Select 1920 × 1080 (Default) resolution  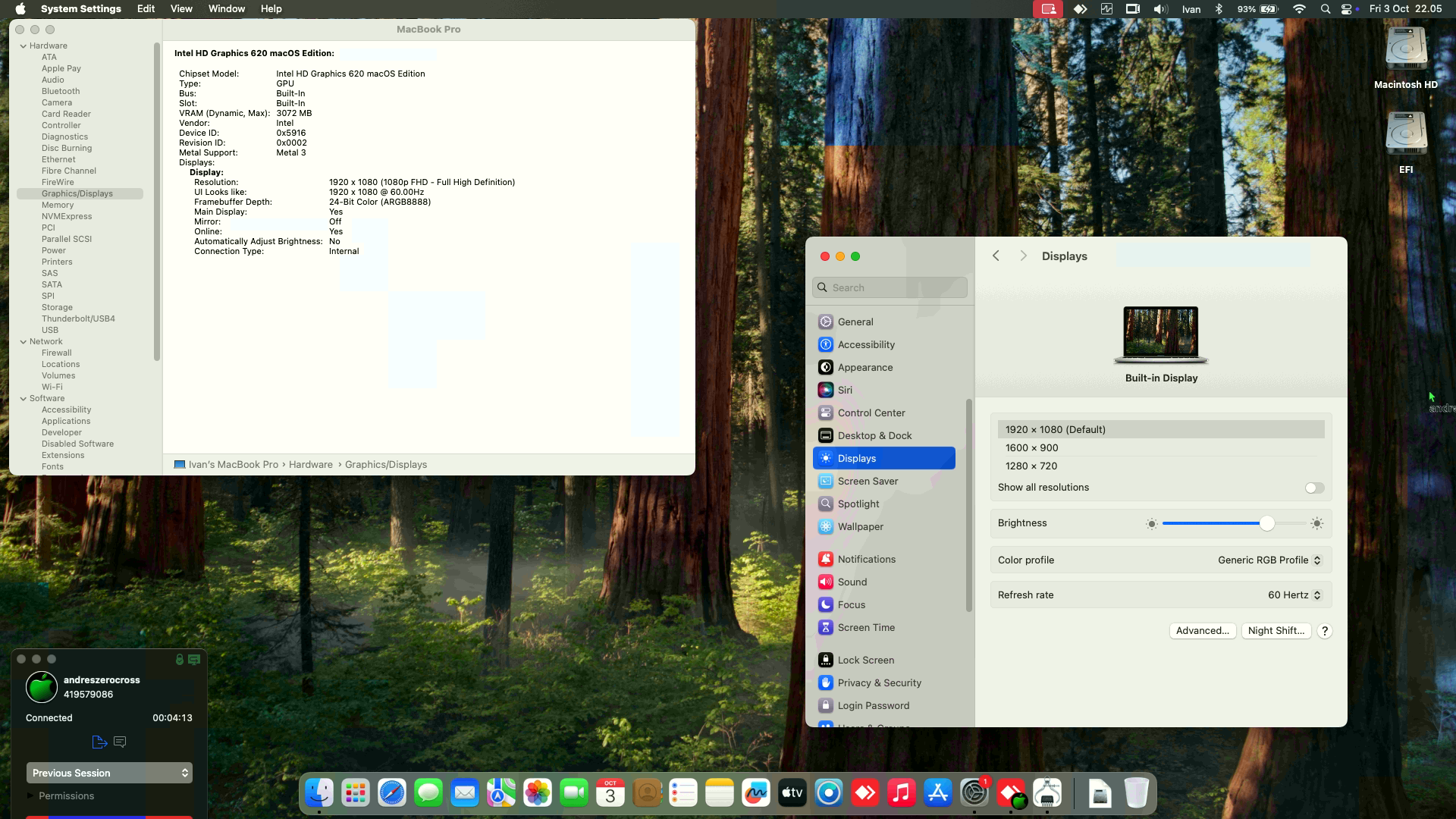1161,430
